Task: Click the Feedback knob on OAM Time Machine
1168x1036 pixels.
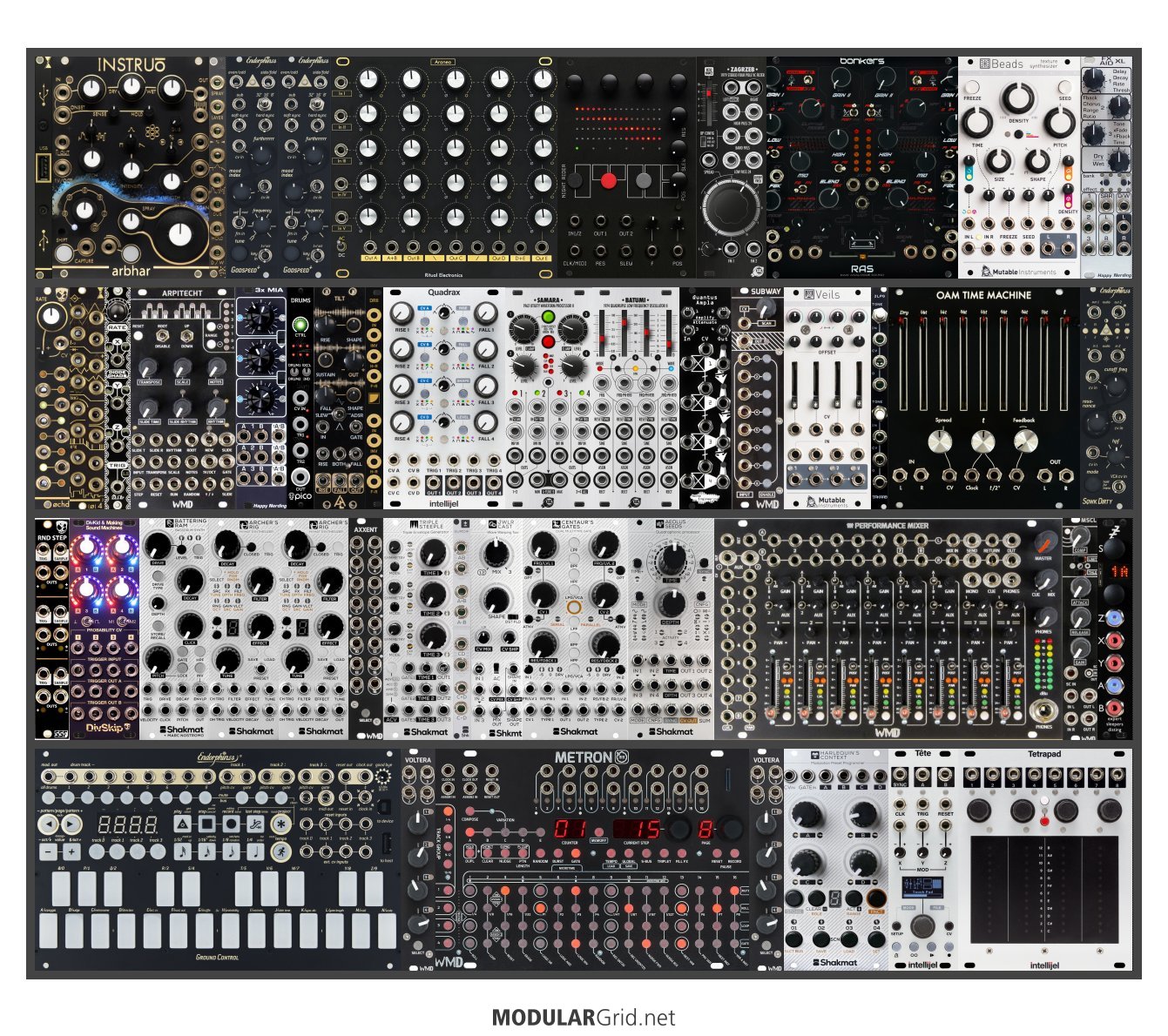Action: [1025, 442]
